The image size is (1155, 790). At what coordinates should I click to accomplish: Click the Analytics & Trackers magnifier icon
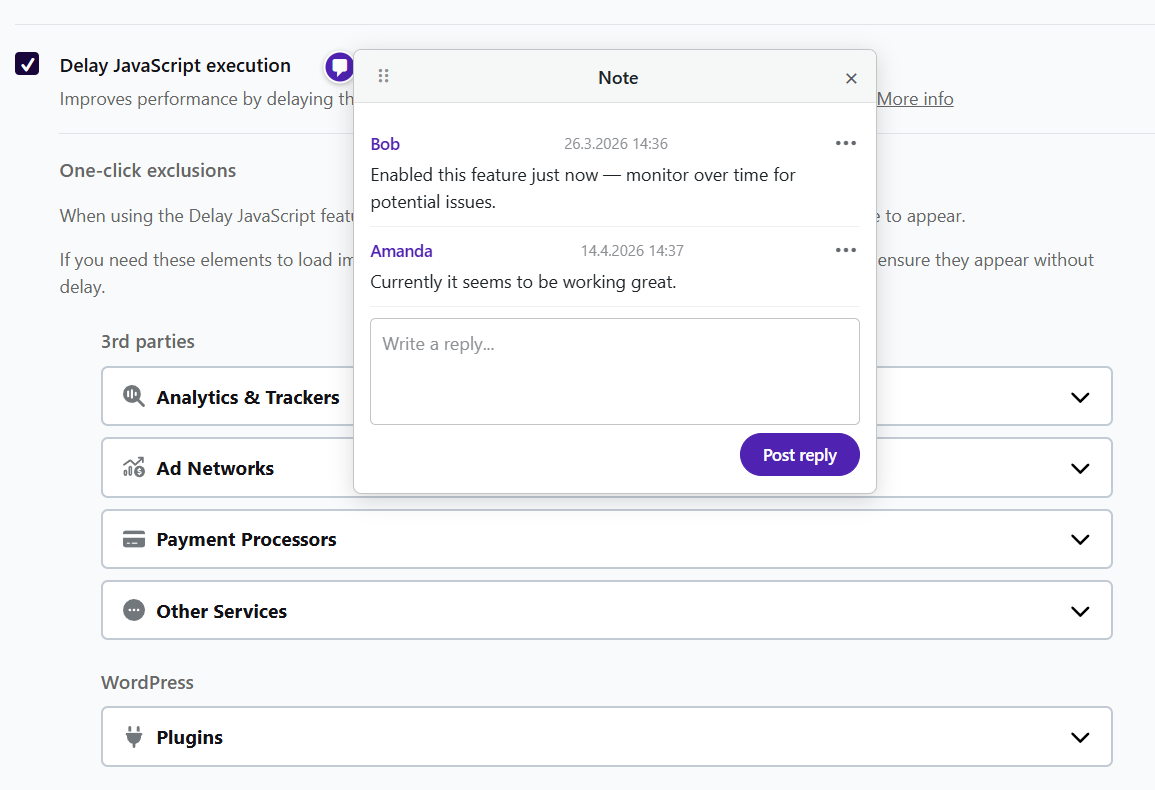pyautogui.click(x=133, y=396)
